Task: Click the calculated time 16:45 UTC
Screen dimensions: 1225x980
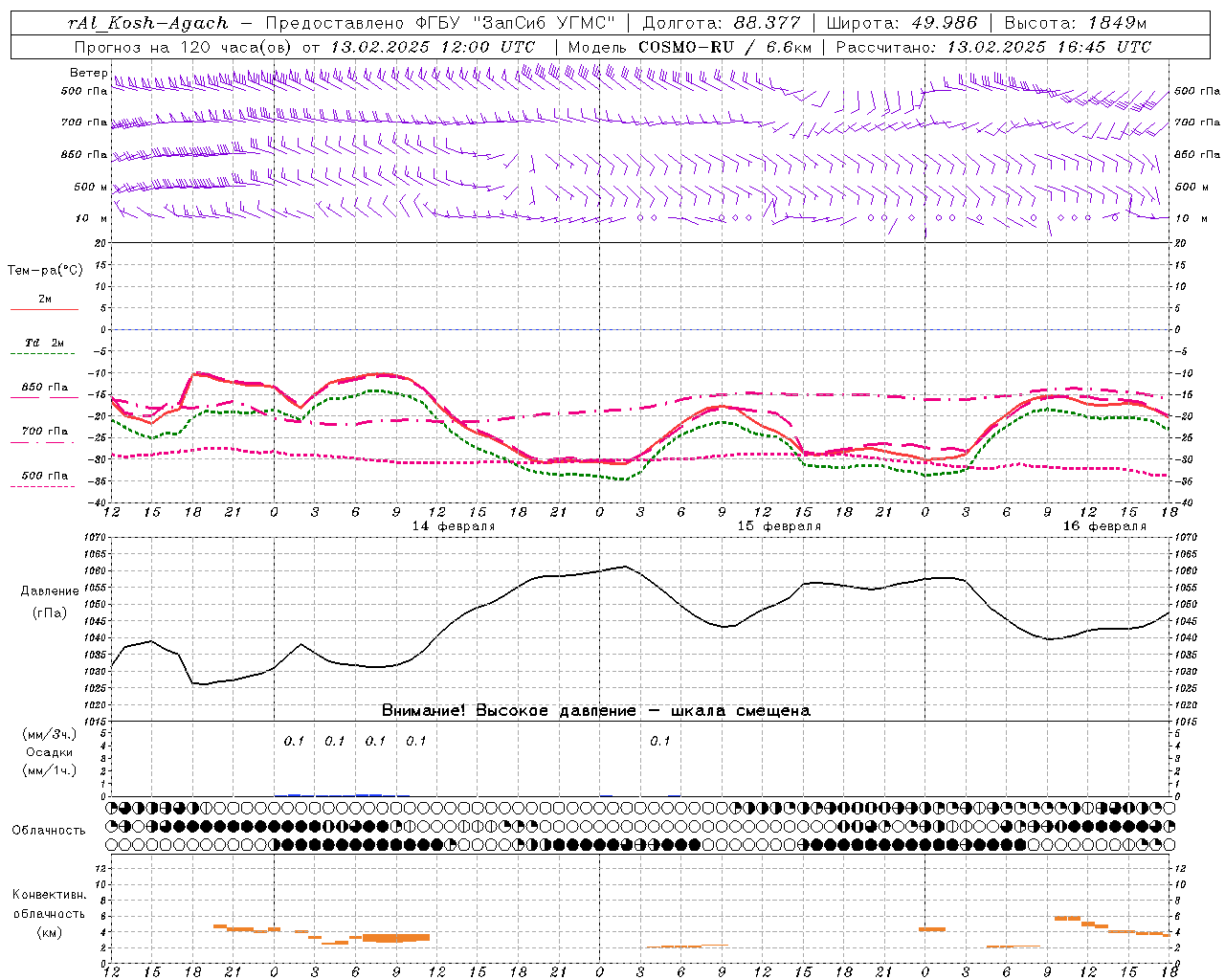Action: [x=1102, y=47]
